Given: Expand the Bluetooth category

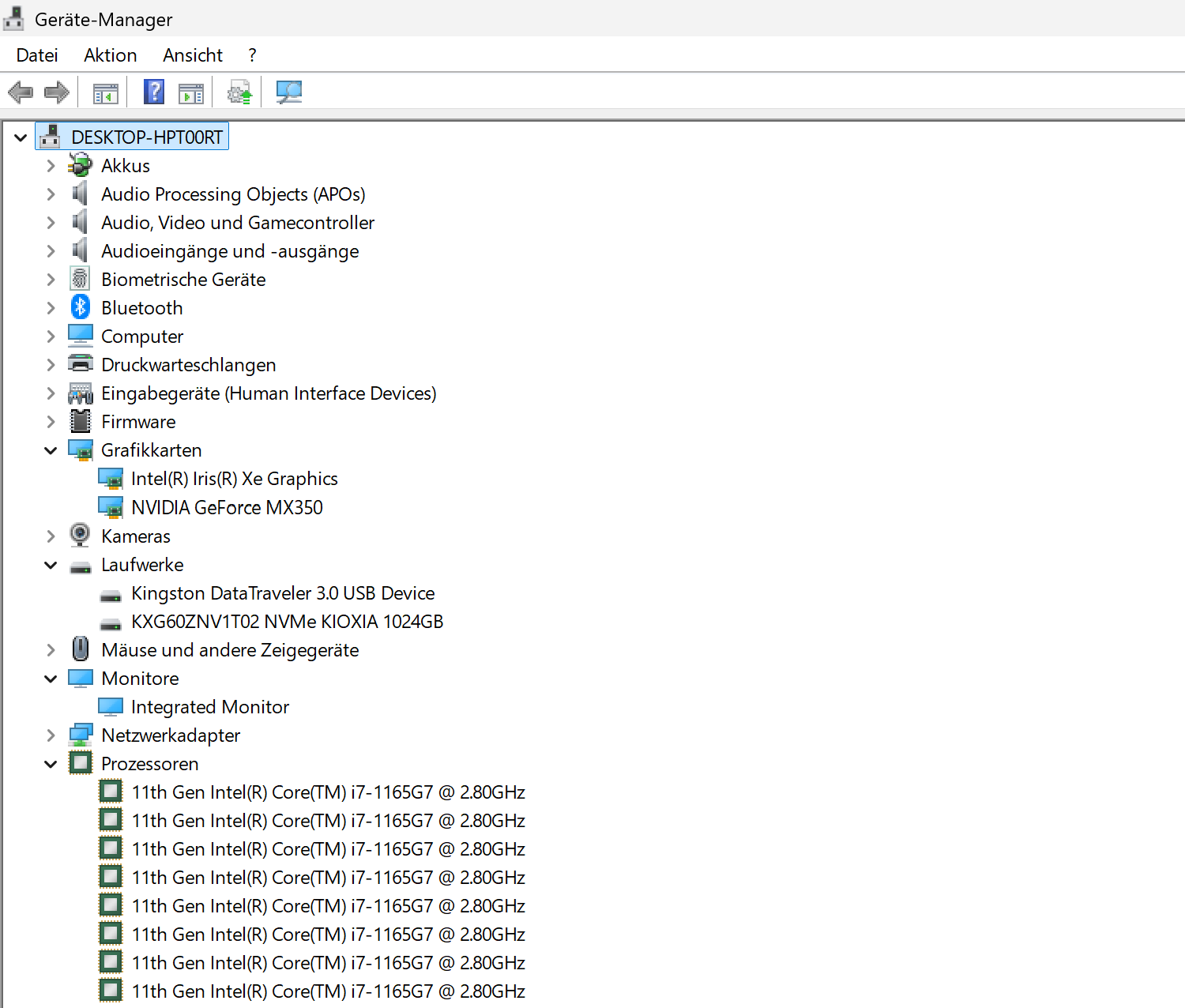Looking at the screenshot, I should 51,308.
